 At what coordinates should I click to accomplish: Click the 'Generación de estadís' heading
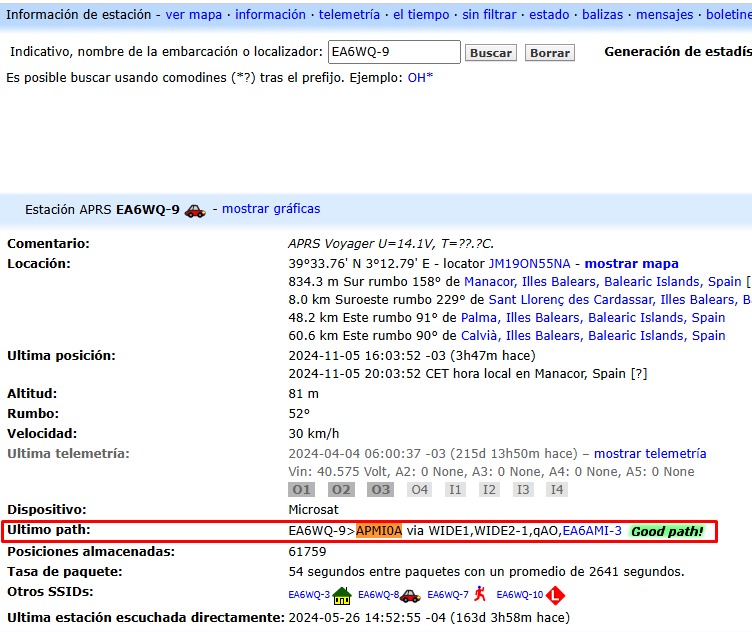coord(678,52)
